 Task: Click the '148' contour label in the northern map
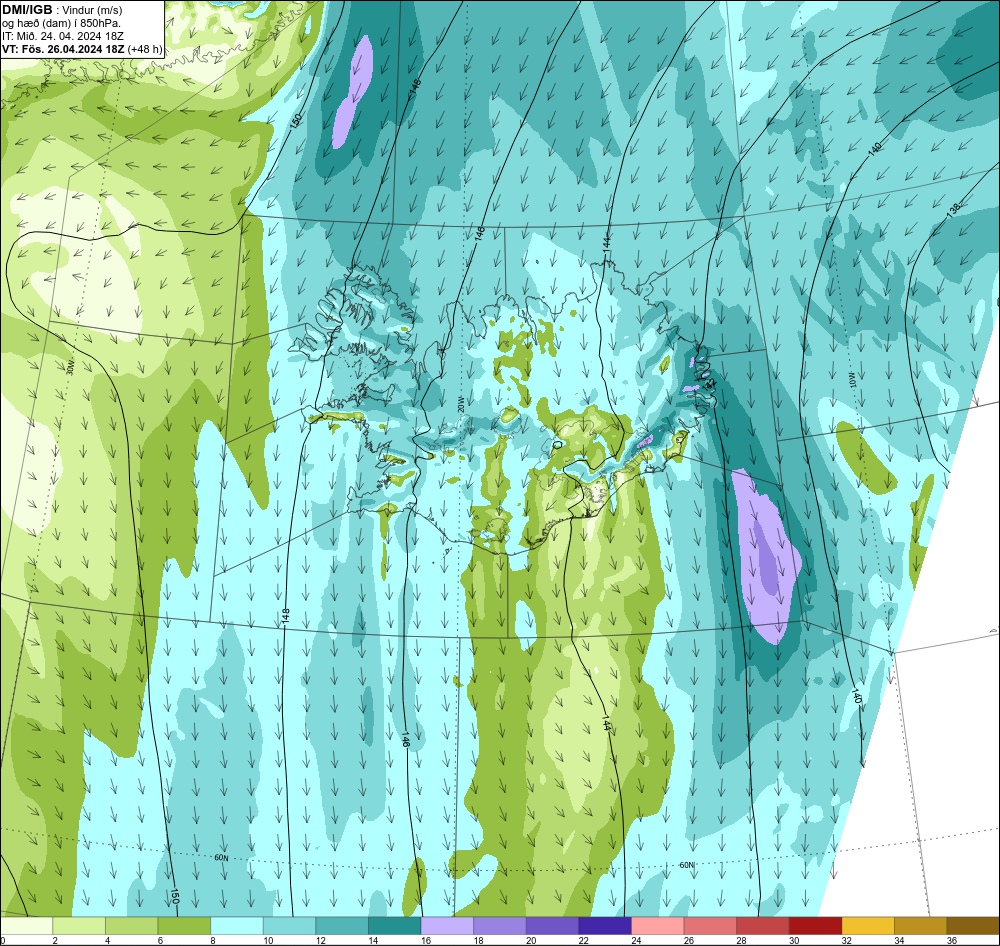tap(415, 87)
